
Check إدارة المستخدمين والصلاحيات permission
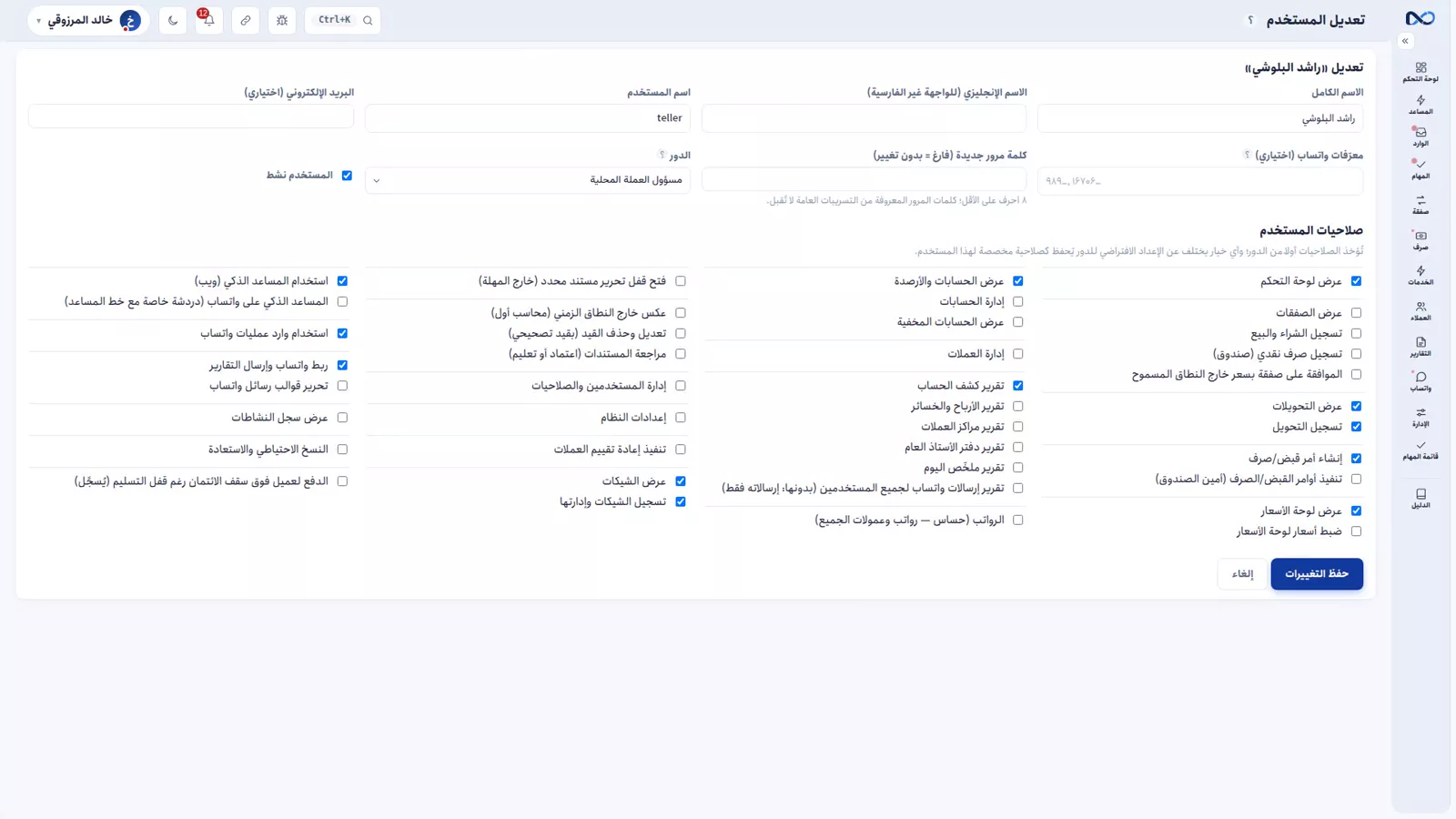point(680,386)
